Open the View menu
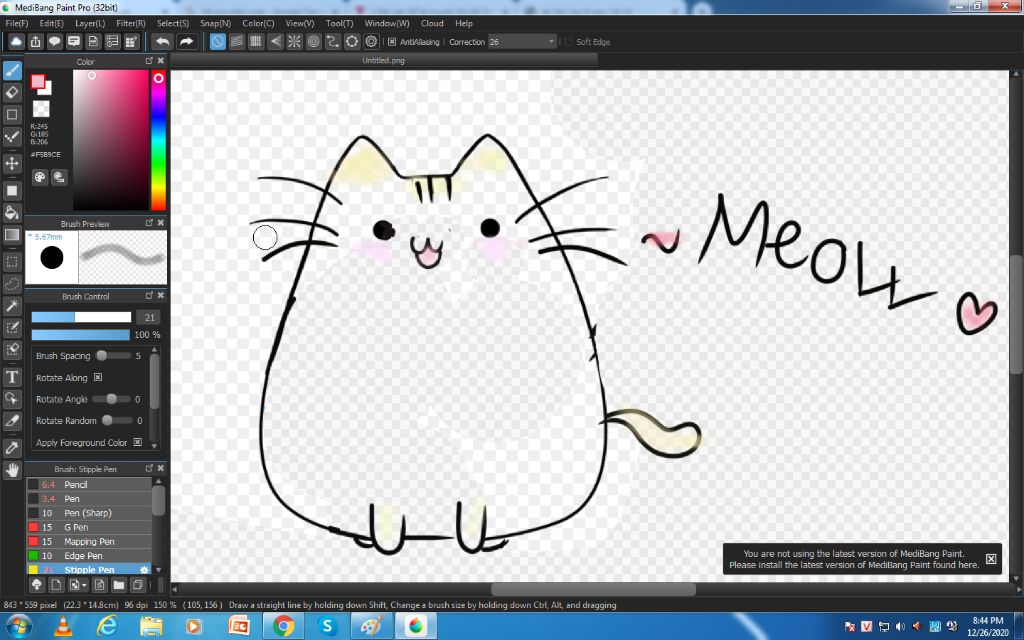Screen dimensions: 1024x640 (x=300, y=24)
